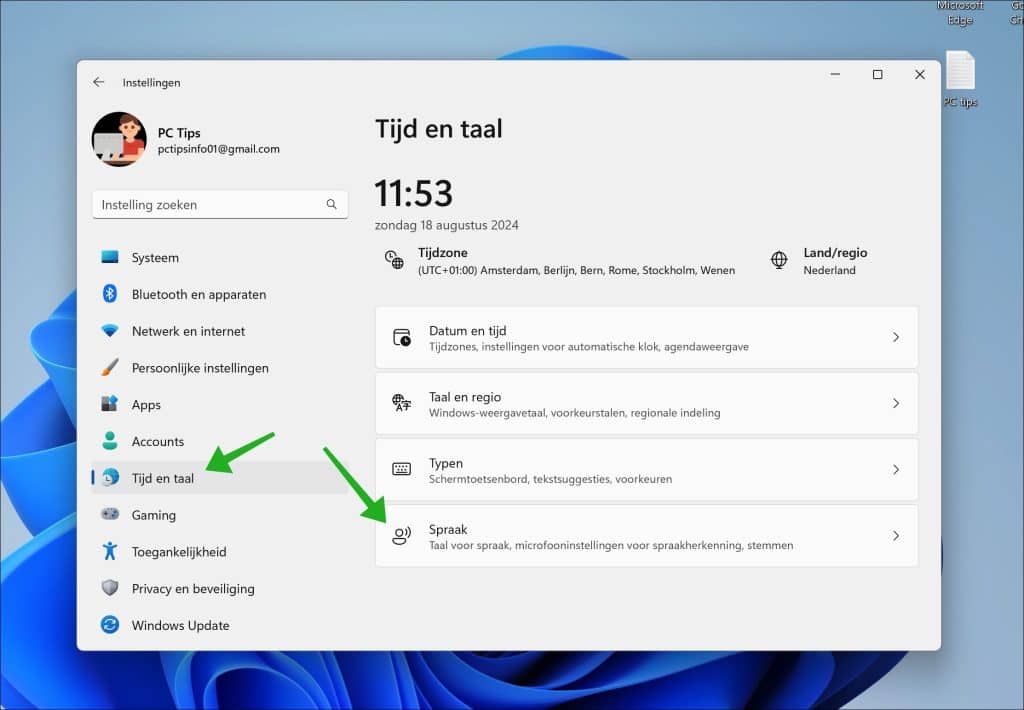Open Taal en regio settings
Image resolution: width=1024 pixels, height=710 pixels.
pos(647,404)
